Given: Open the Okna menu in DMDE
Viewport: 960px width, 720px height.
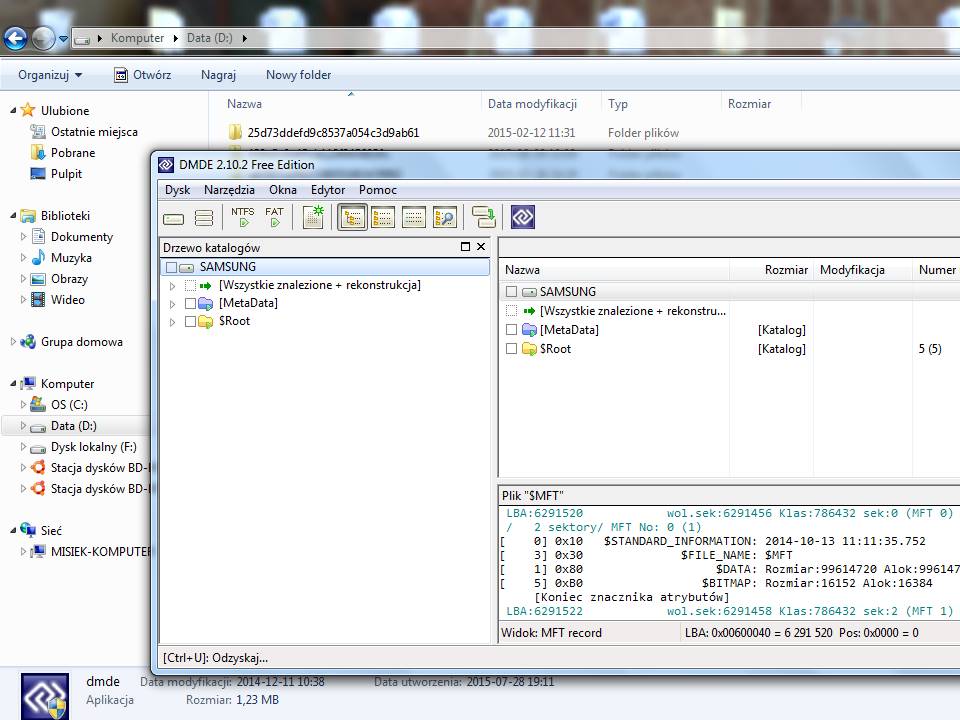Looking at the screenshot, I should (283, 190).
